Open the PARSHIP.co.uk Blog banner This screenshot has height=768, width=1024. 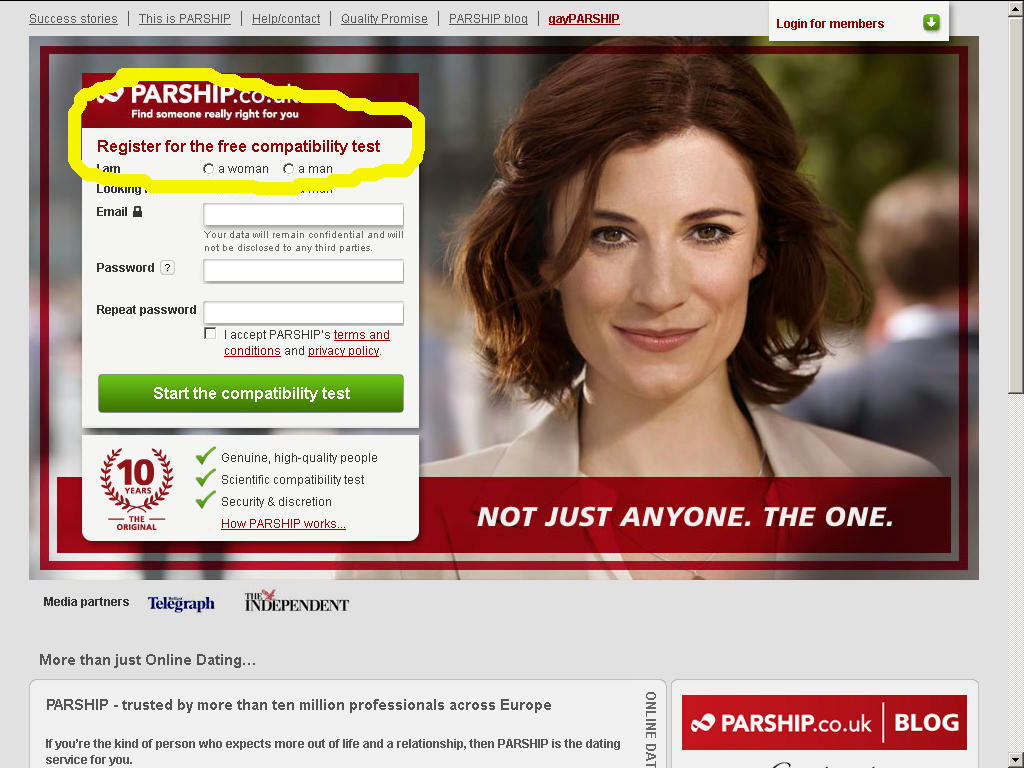pyautogui.click(x=824, y=722)
